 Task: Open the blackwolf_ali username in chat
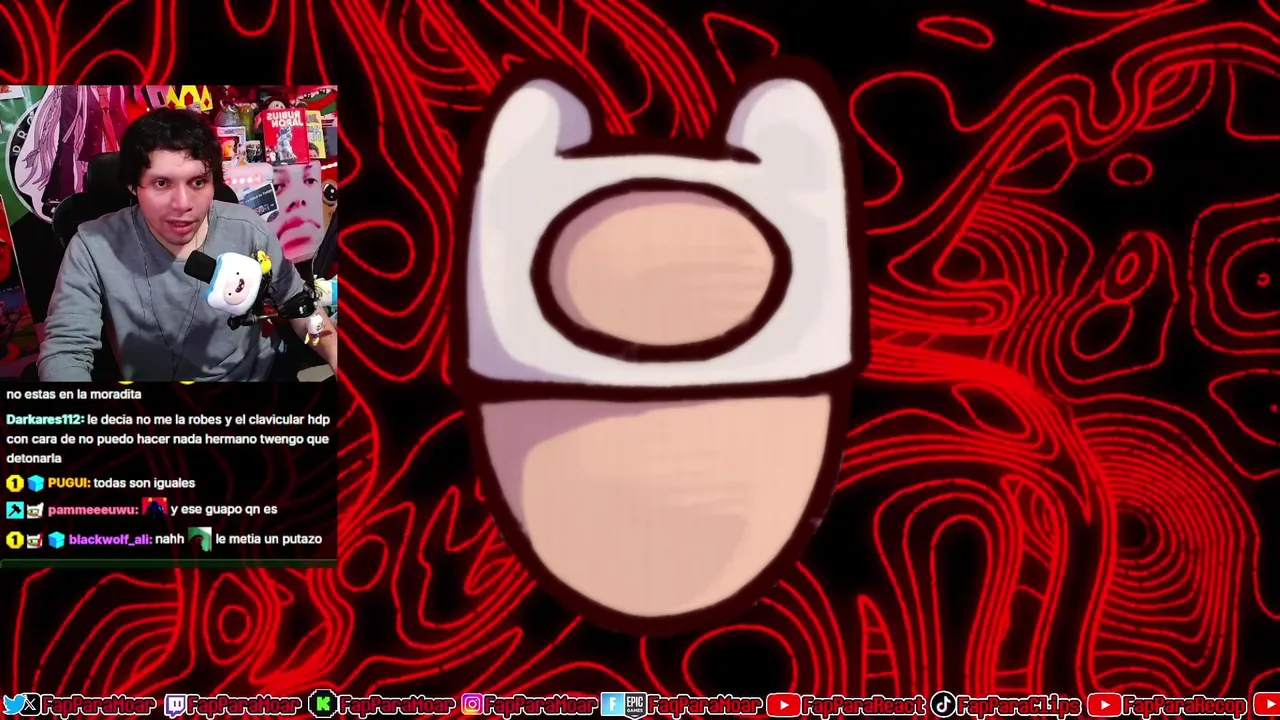(109, 540)
